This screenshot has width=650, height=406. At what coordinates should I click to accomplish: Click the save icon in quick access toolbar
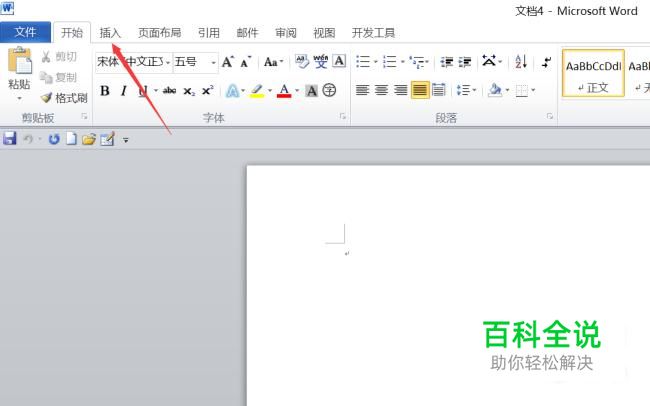click(10, 139)
